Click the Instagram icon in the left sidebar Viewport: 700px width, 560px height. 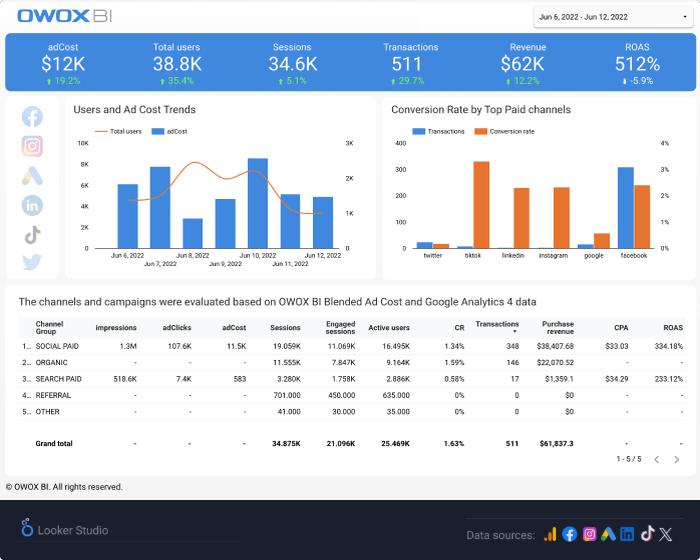32,146
